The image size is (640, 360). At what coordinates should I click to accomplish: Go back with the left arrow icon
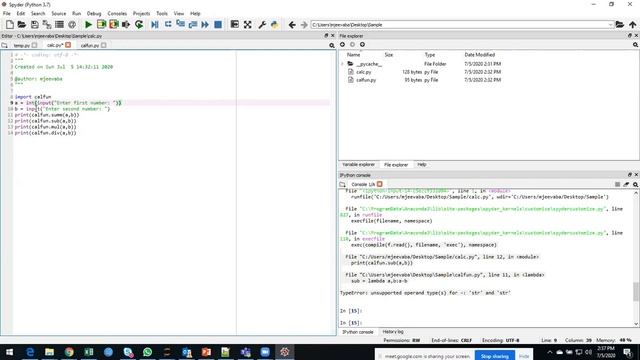(x=292, y=25)
